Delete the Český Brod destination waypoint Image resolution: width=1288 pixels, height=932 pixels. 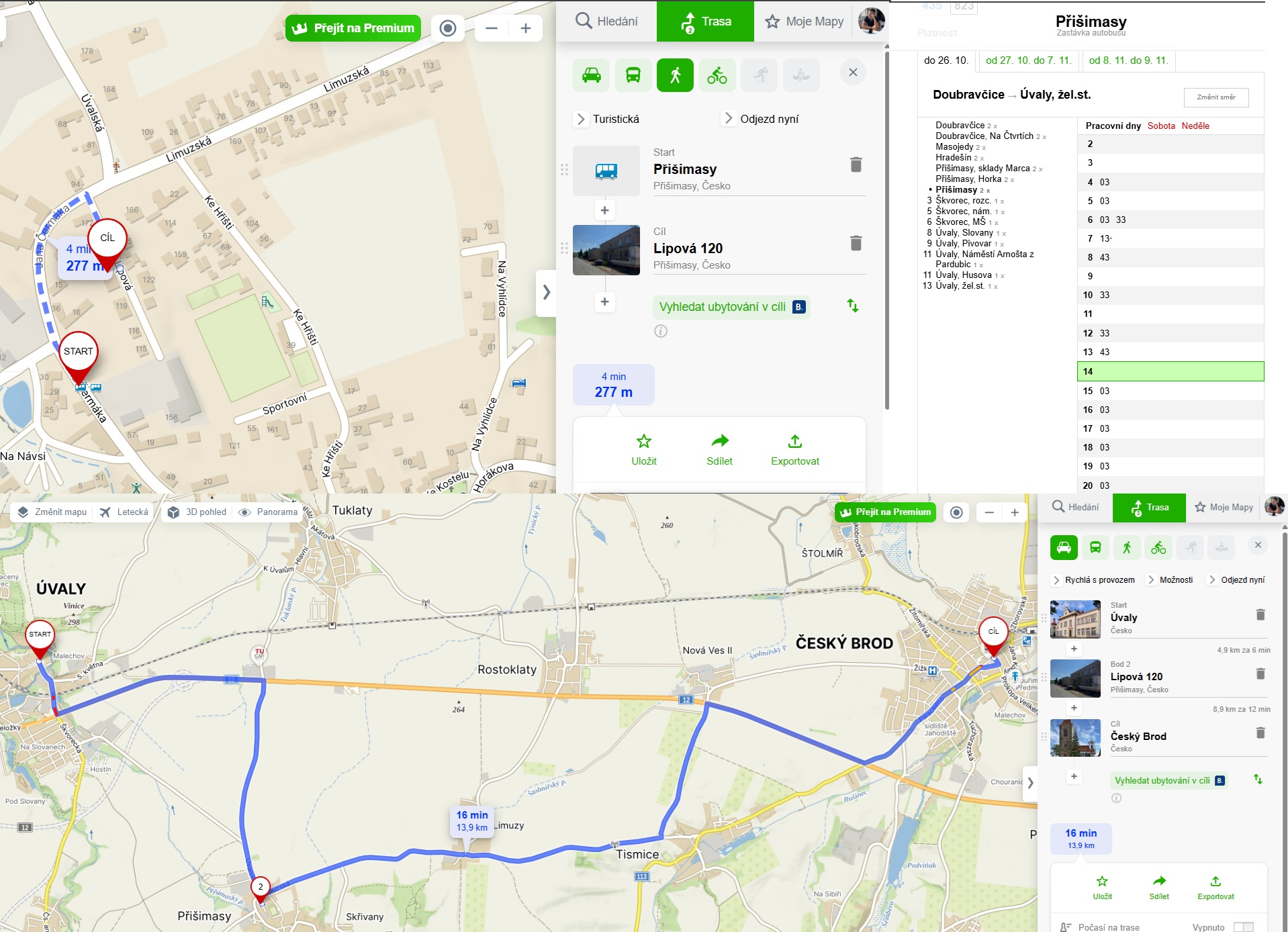tap(1260, 733)
